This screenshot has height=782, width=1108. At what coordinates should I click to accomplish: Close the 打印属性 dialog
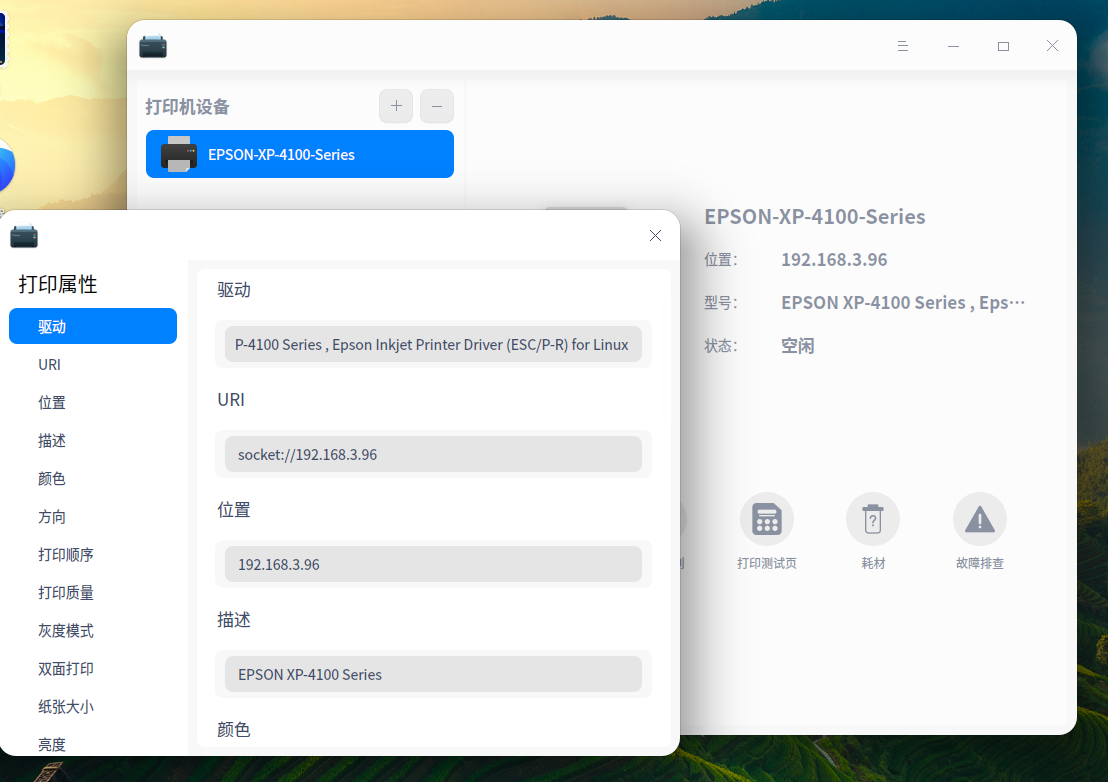pyautogui.click(x=655, y=236)
